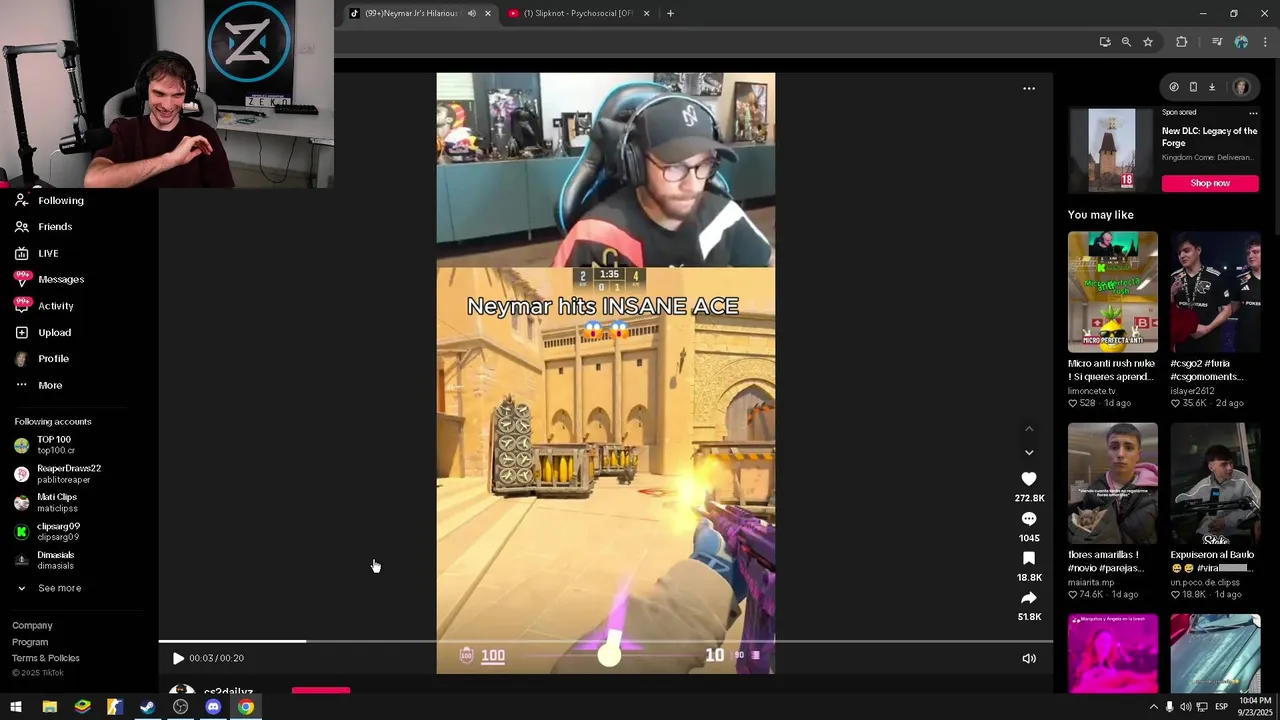1280x720 pixels.
Task: Show hidden system tray icons
Action: point(1153,707)
